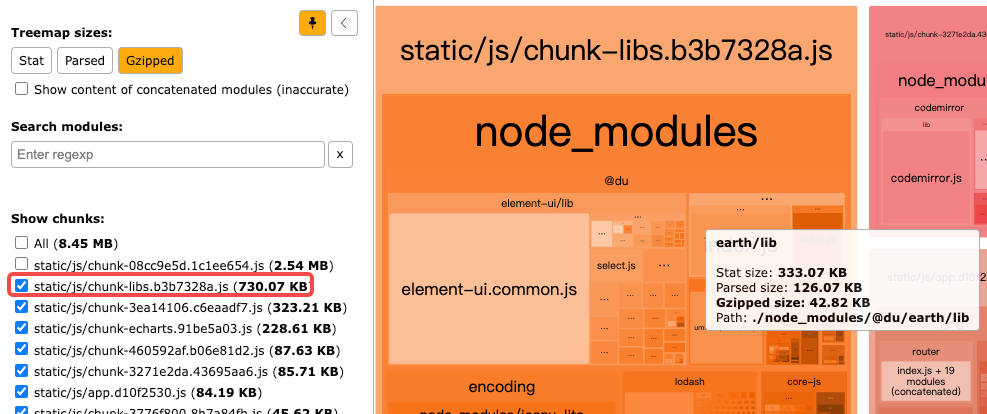
Task: Switch treemap sizes to Parsed
Action: click(x=85, y=60)
